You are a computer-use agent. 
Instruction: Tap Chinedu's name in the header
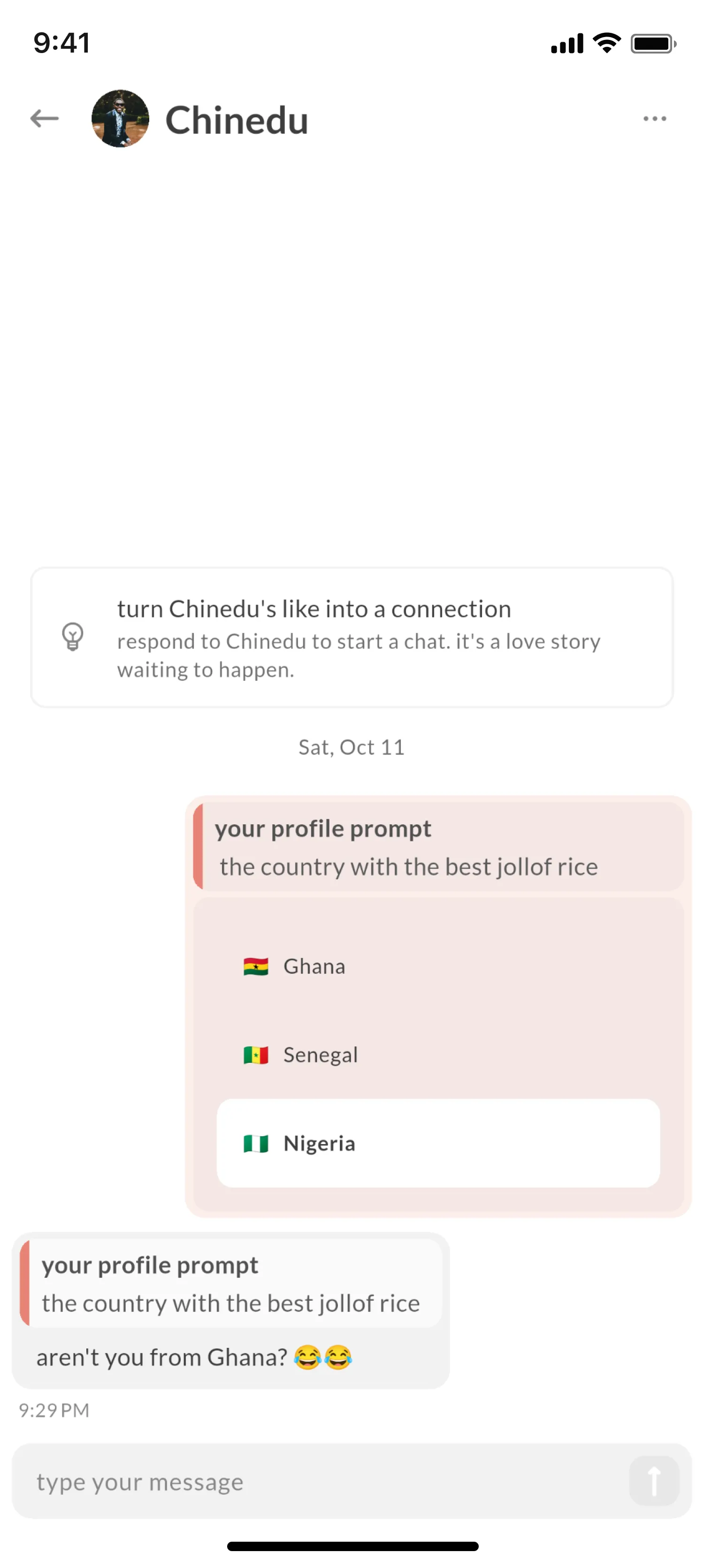tap(237, 119)
